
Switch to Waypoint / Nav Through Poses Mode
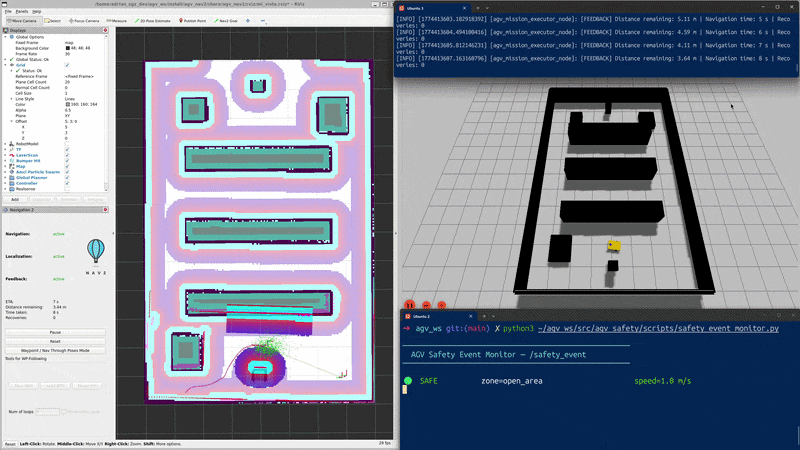pyautogui.click(x=55, y=351)
